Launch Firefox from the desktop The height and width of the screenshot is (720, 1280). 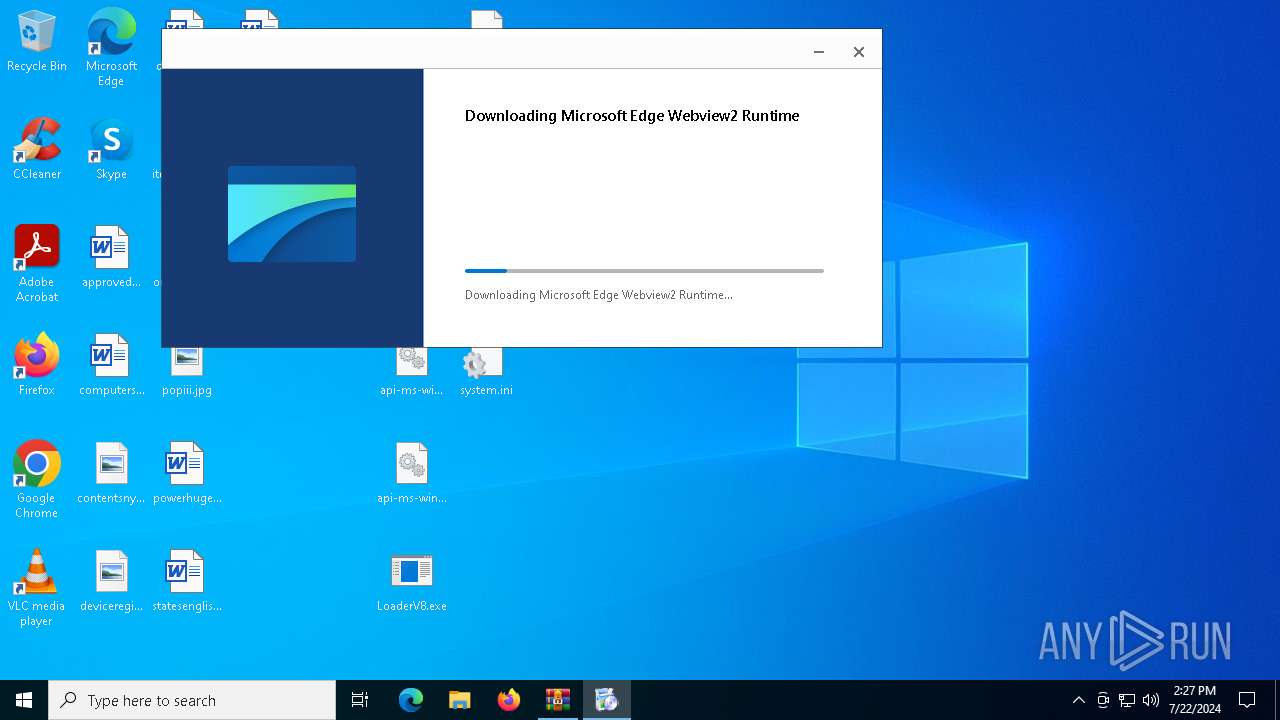point(37,365)
